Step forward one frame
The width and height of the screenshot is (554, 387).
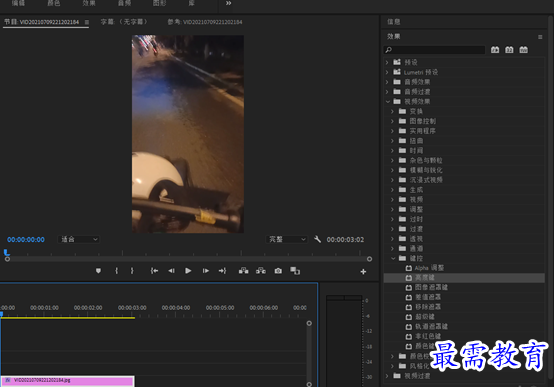205,271
